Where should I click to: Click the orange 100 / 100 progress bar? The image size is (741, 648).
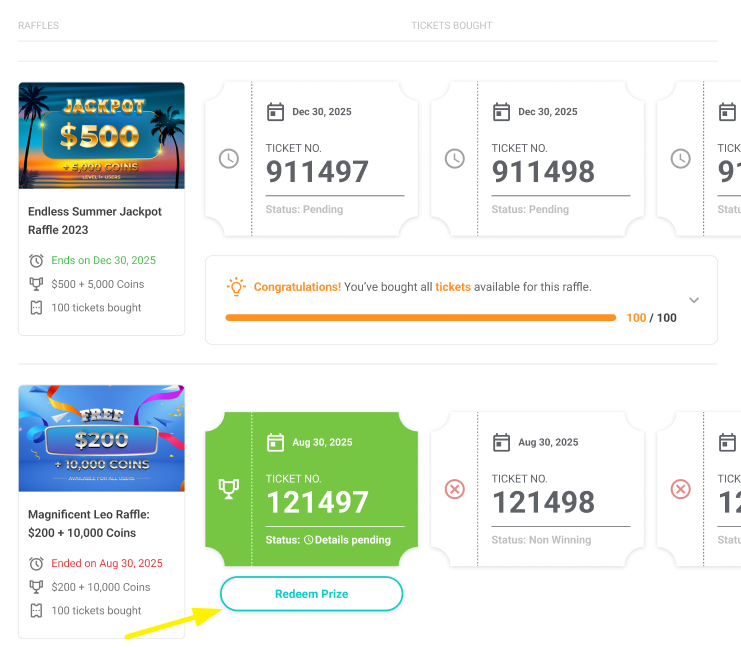pyautogui.click(x=420, y=318)
